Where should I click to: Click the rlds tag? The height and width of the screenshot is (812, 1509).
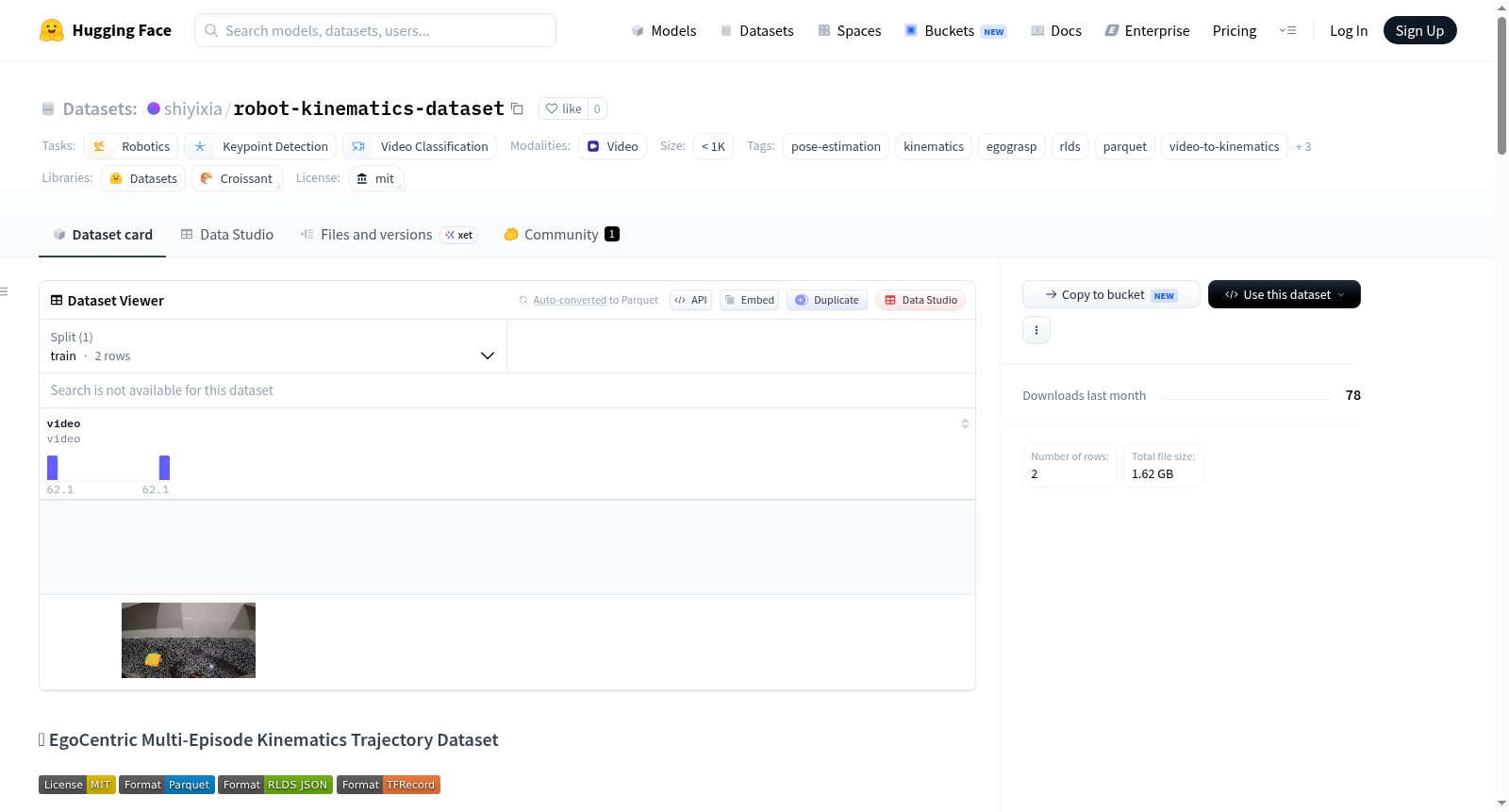pos(1070,146)
